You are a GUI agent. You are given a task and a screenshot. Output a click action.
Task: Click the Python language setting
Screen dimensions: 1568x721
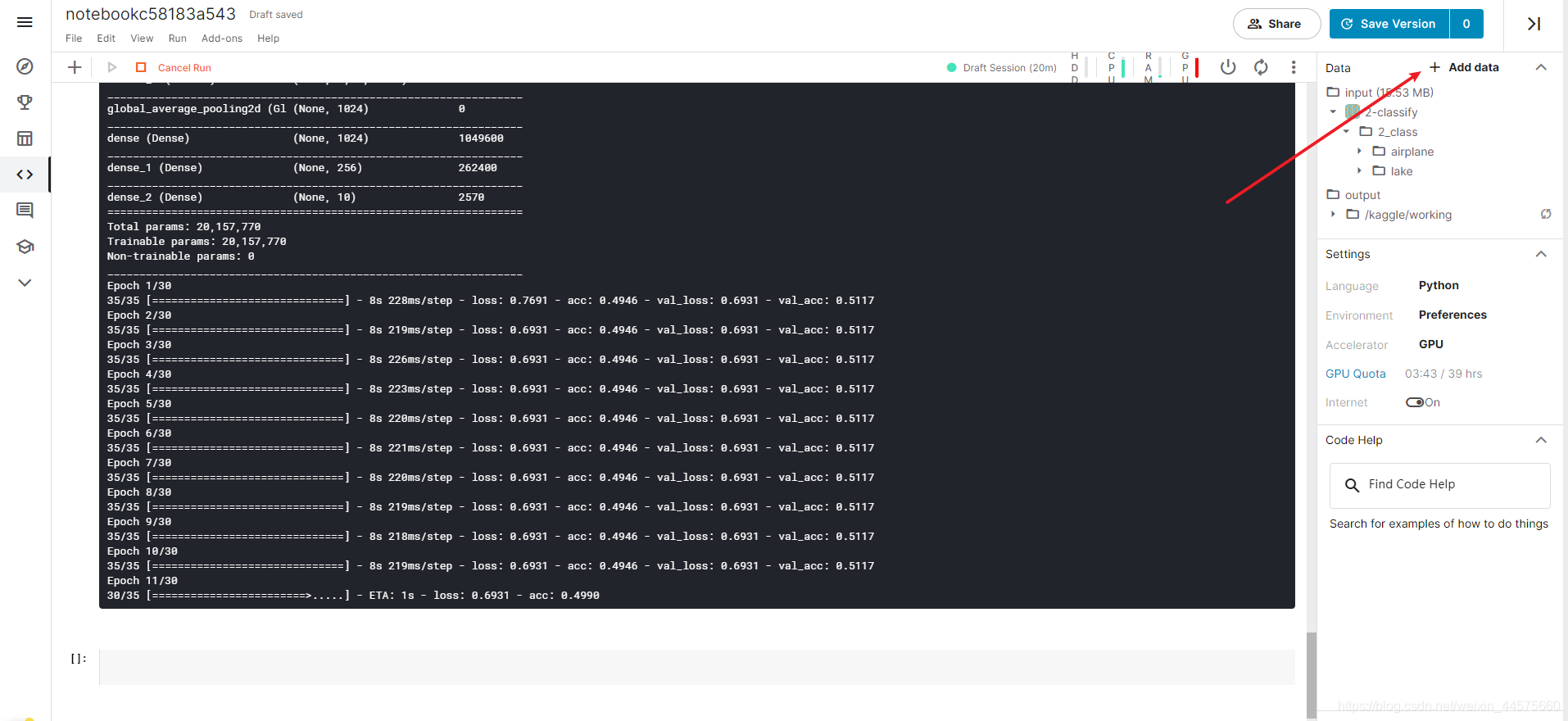(1439, 286)
